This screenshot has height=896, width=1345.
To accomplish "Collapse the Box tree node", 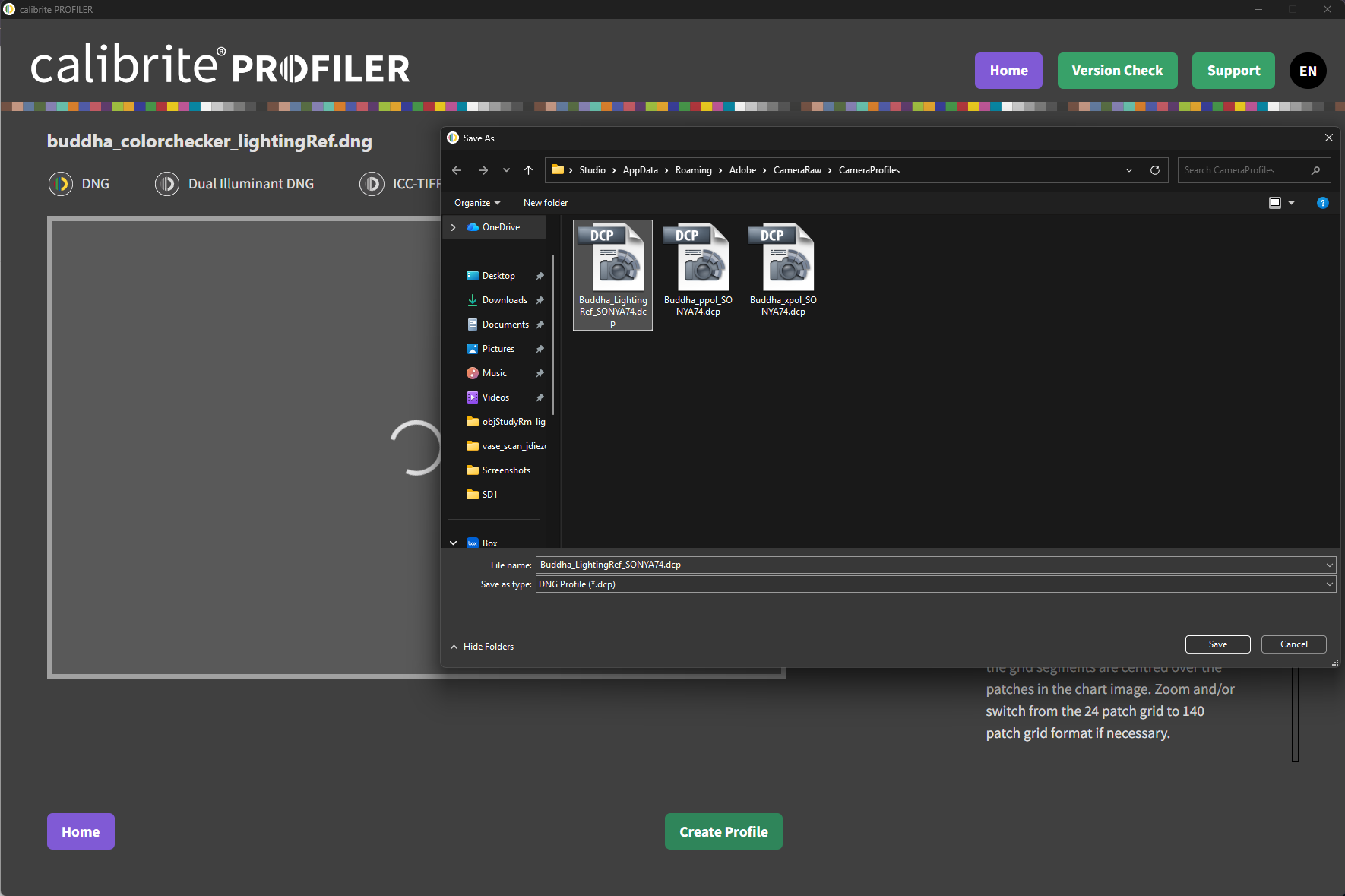I will (454, 543).
